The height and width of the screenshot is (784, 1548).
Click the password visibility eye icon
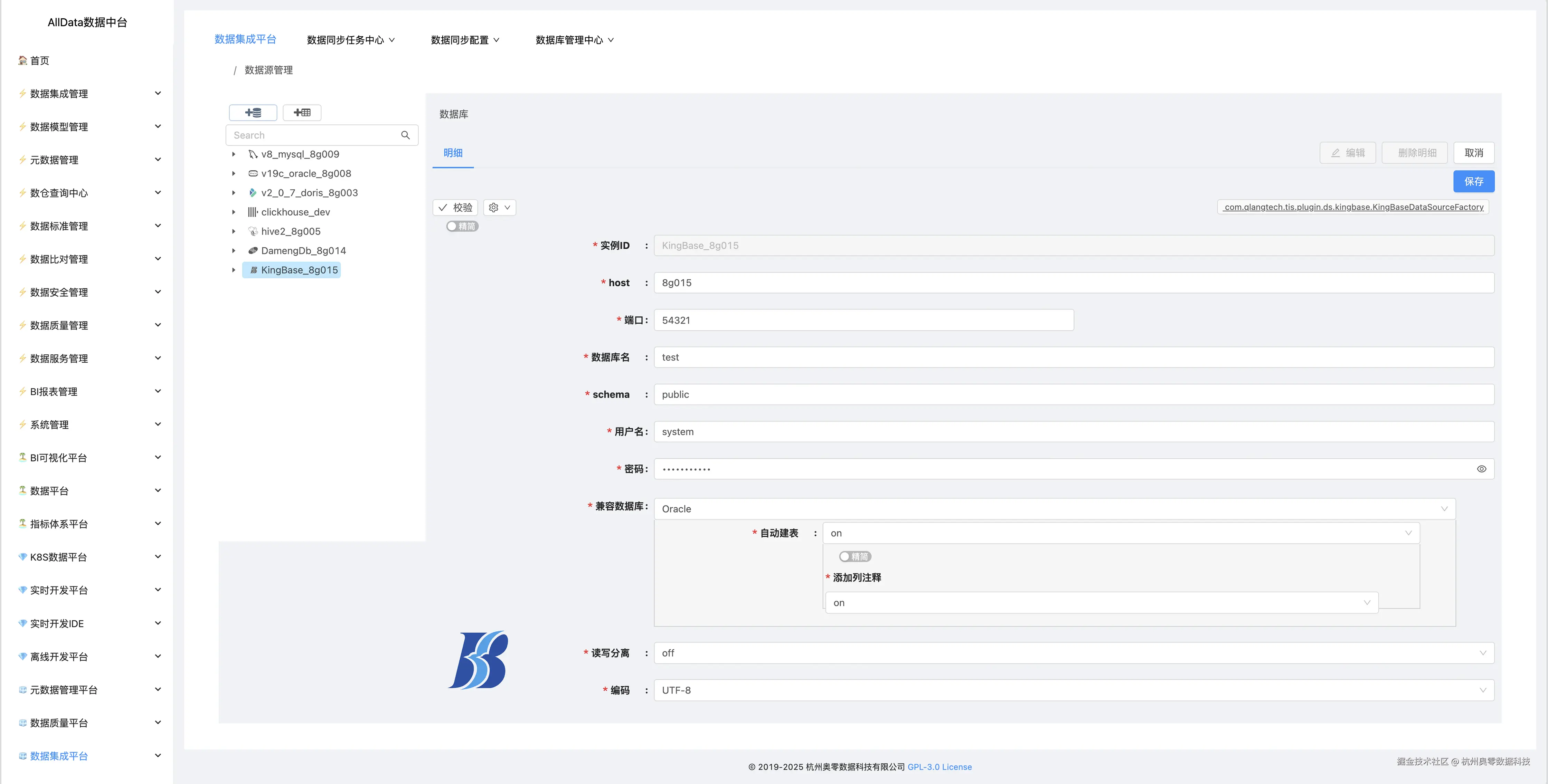1482,469
